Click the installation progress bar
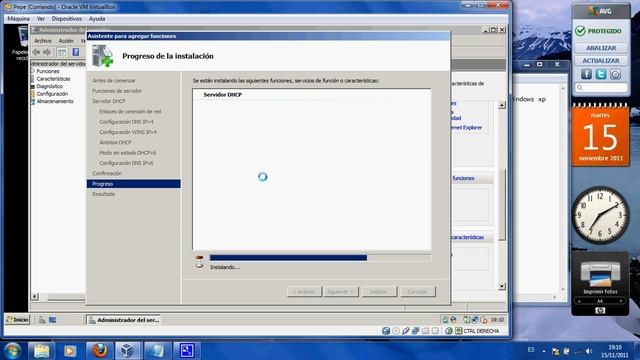 [320, 258]
